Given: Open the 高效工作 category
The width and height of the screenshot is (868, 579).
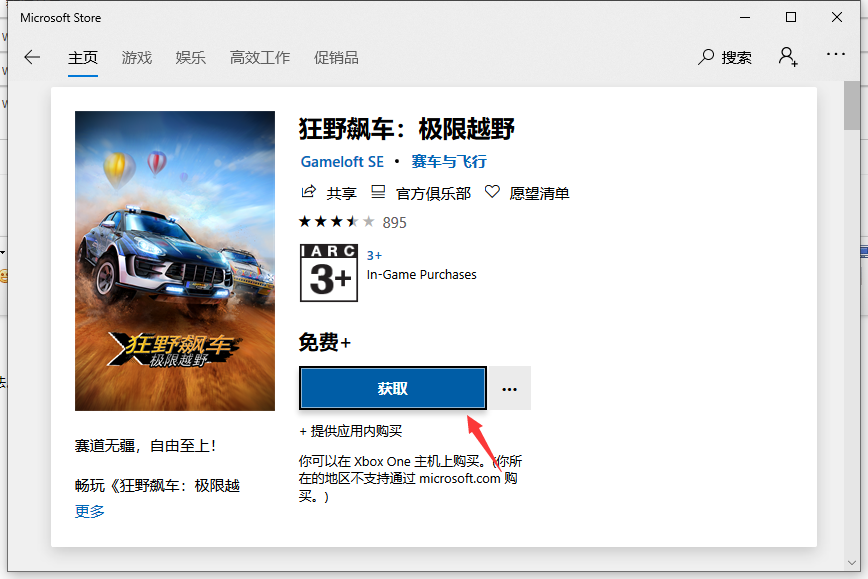Looking at the screenshot, I should 259,57.
